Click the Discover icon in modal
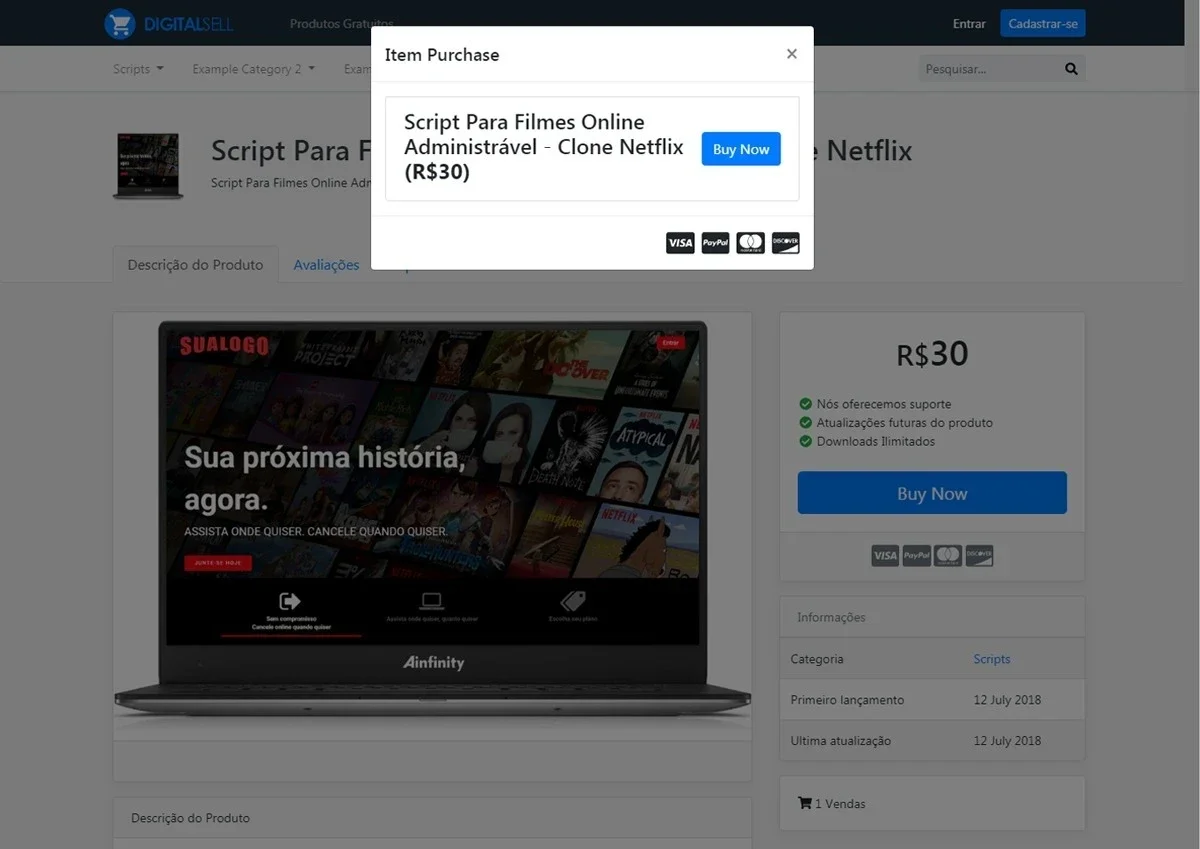This screenshot has width=1200, height=849. coord(785,243)
